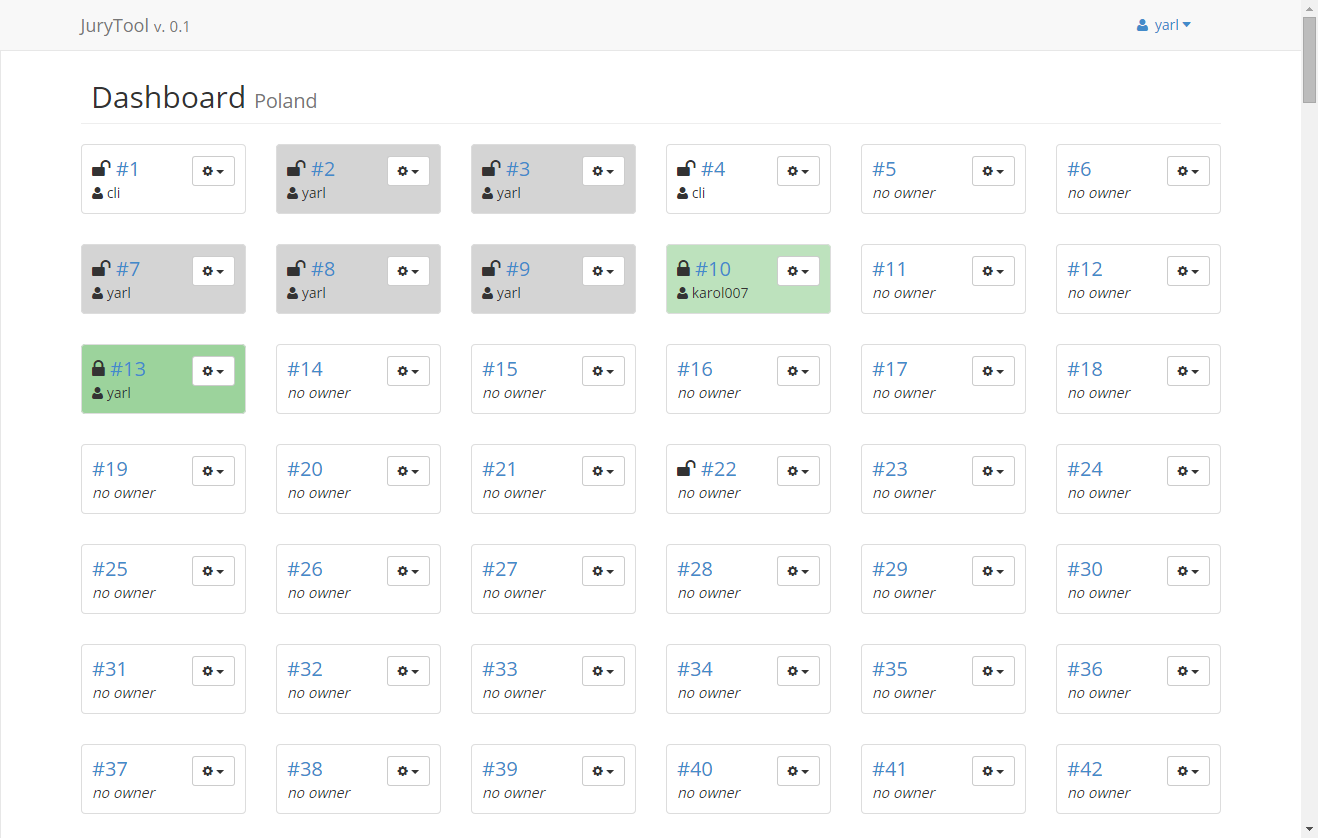Click the user icon beside yarl on card #13
Image resolution: width=1318 pixels, height=838 pixels.
pos(98,394)
